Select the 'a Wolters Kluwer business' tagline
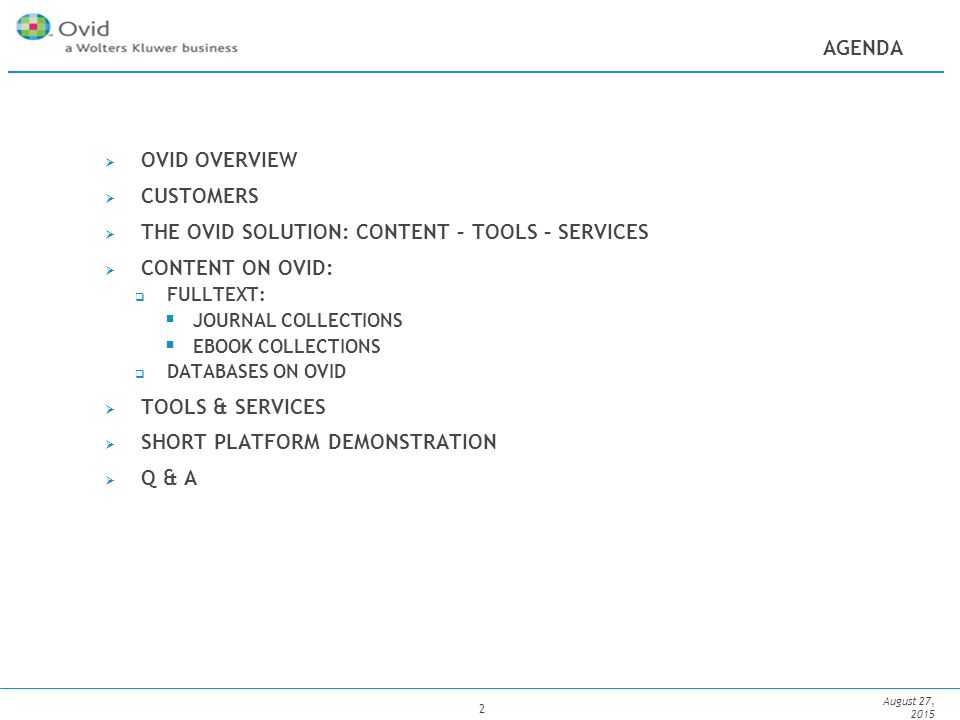Viewport: 960px width, 720px height. pos(151,48)
